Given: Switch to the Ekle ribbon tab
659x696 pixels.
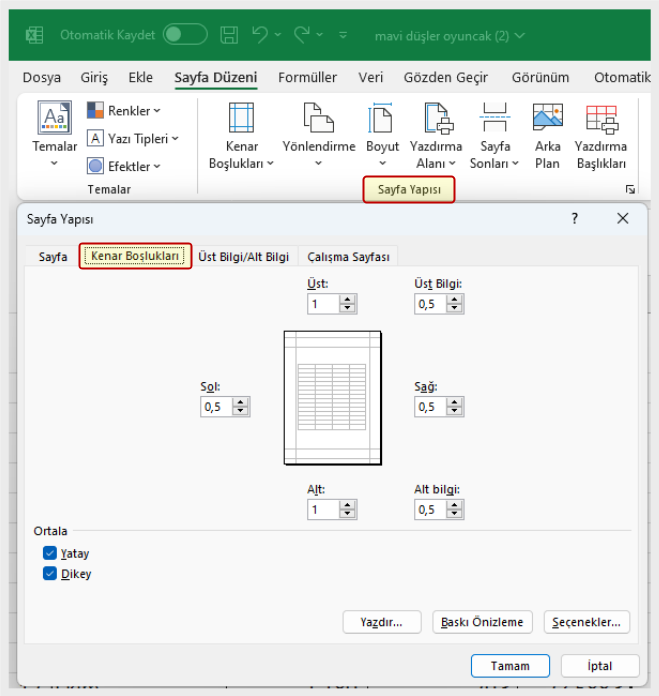Looking at the screenshot, I should (140, 78).
